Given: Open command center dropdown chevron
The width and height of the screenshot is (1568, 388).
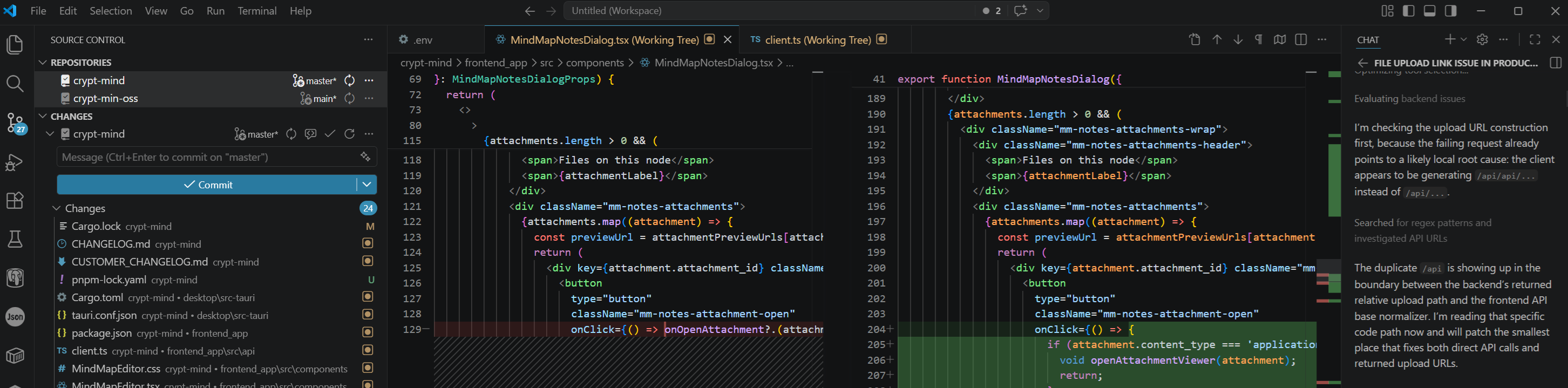Looking at the screenshot, I should [1040, 11].
